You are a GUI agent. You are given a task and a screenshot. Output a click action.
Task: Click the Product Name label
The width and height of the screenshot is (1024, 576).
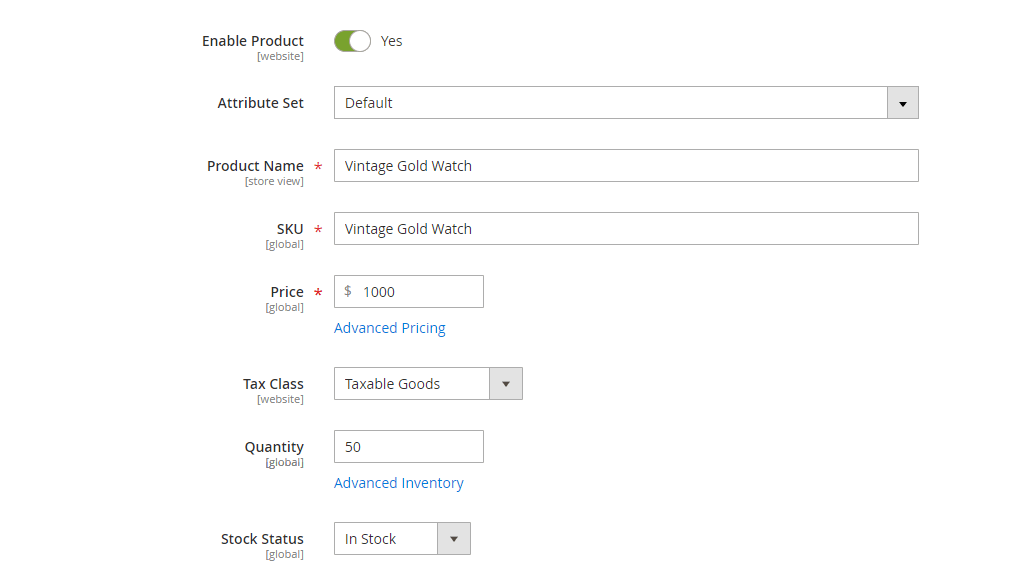pos(255,166)
